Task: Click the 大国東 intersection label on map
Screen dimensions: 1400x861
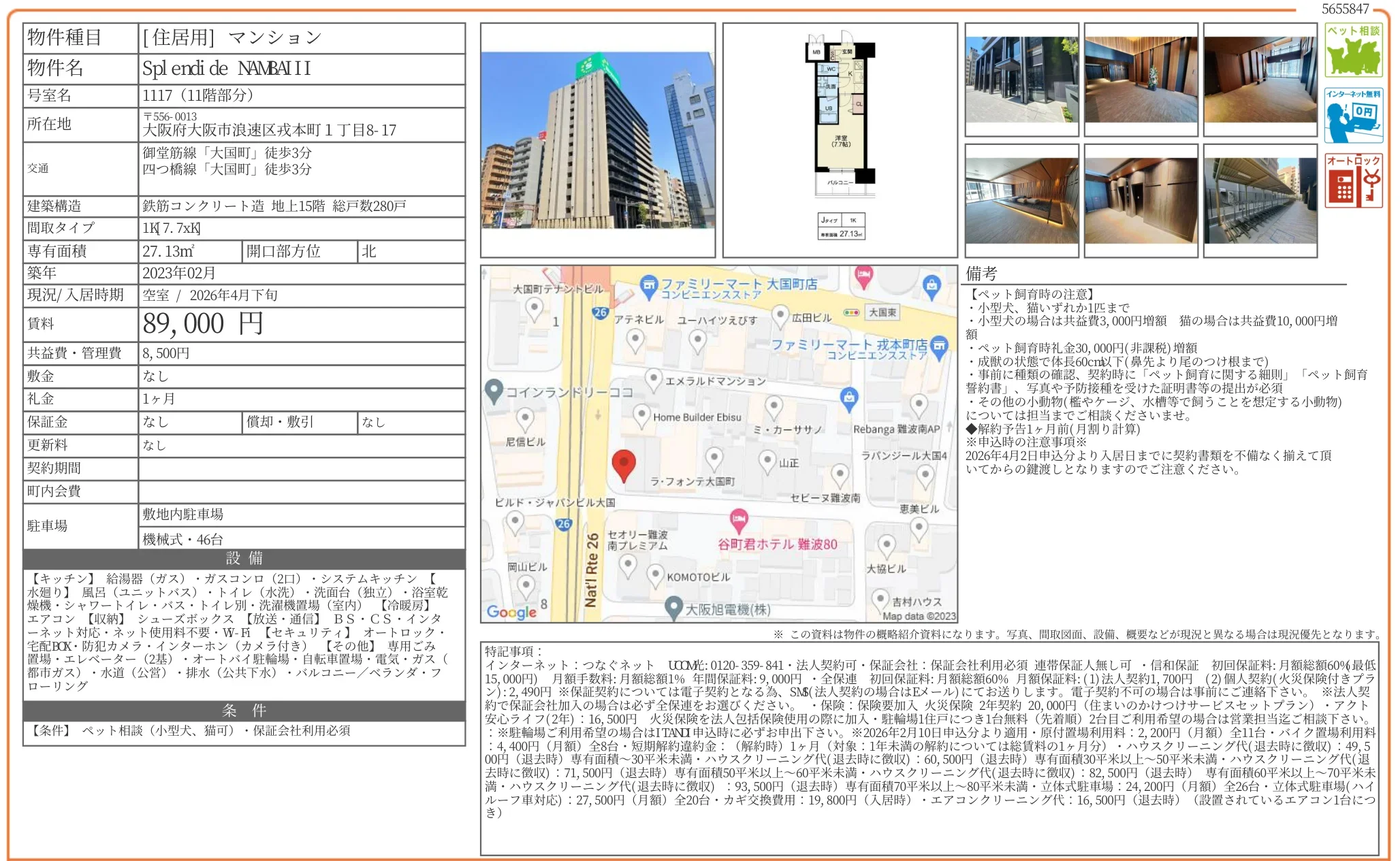Action: pos(882,312)
